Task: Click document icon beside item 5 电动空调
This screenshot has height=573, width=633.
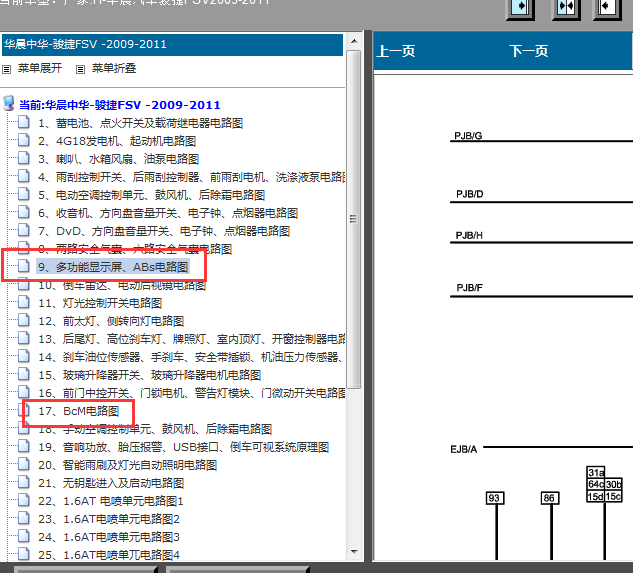Action: tap(24, 193)
